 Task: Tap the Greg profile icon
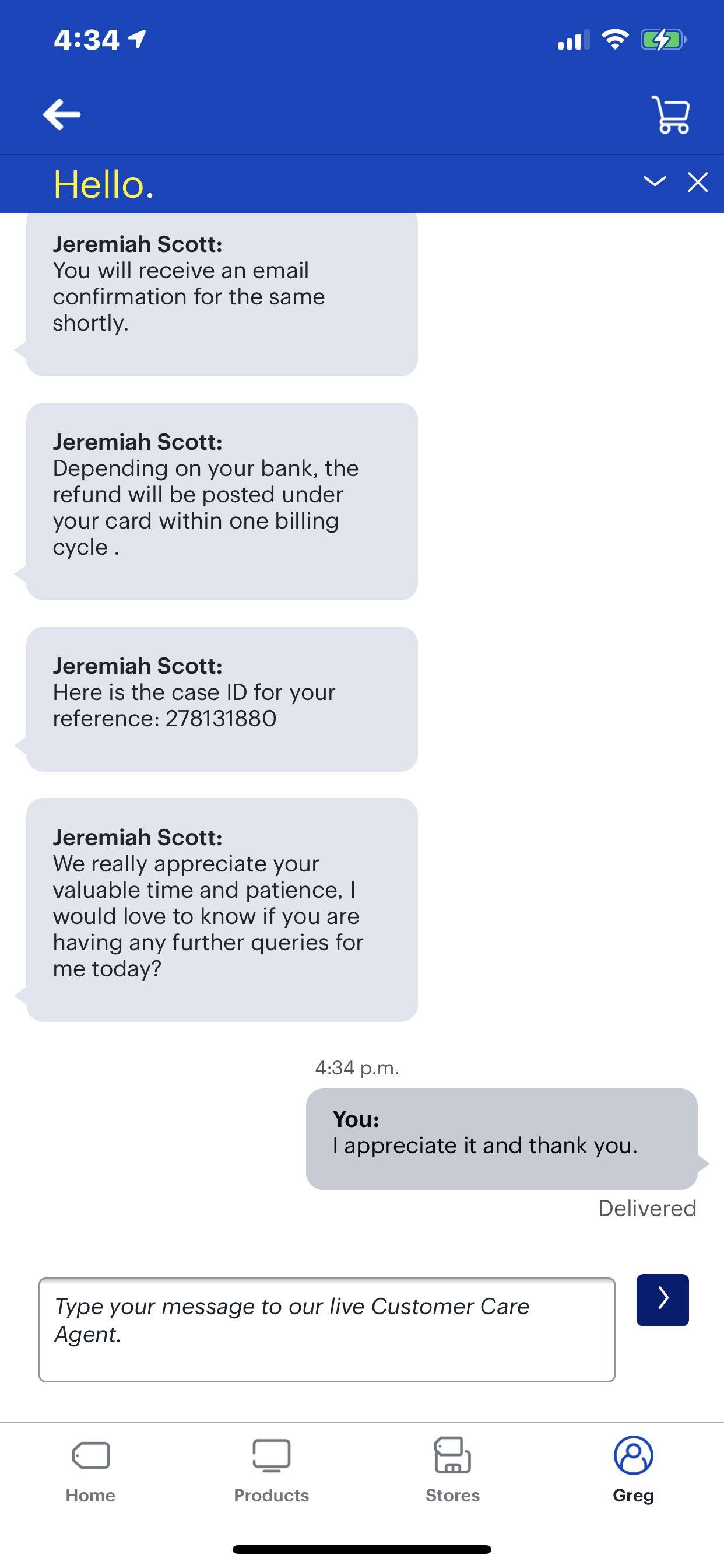click(x=632, y=1455)
